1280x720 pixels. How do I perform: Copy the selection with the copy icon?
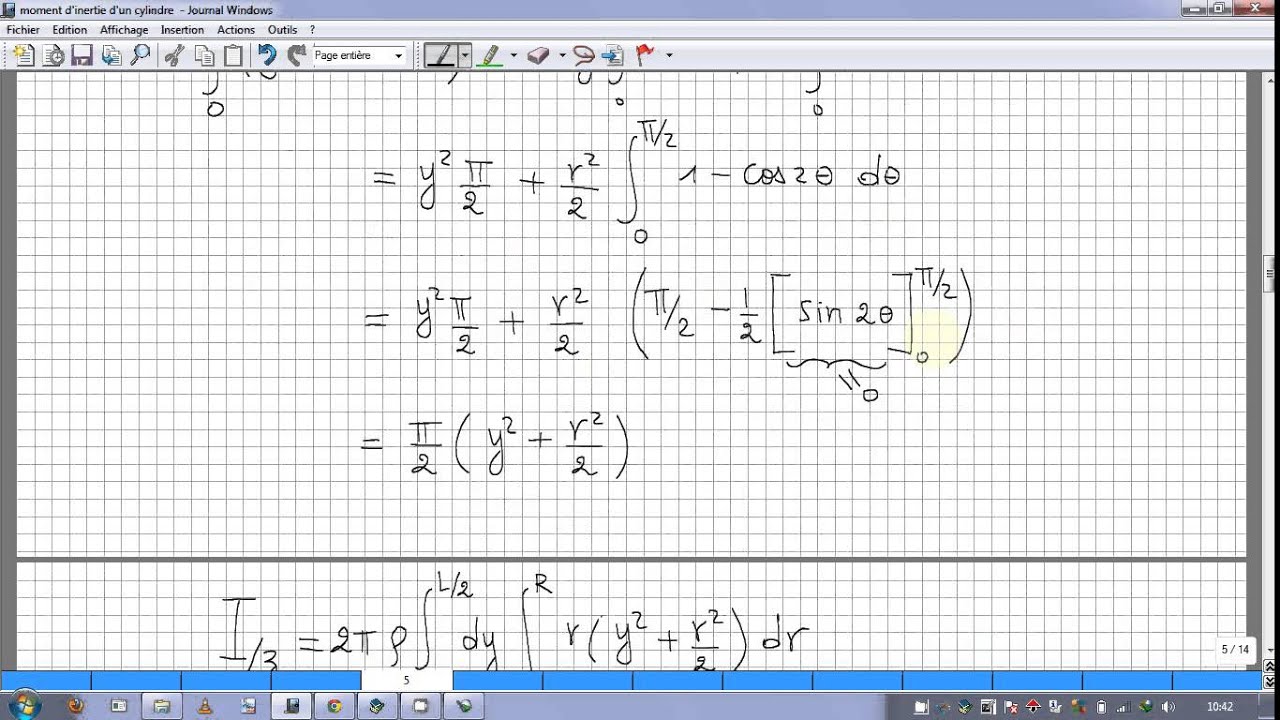[204, 55]
